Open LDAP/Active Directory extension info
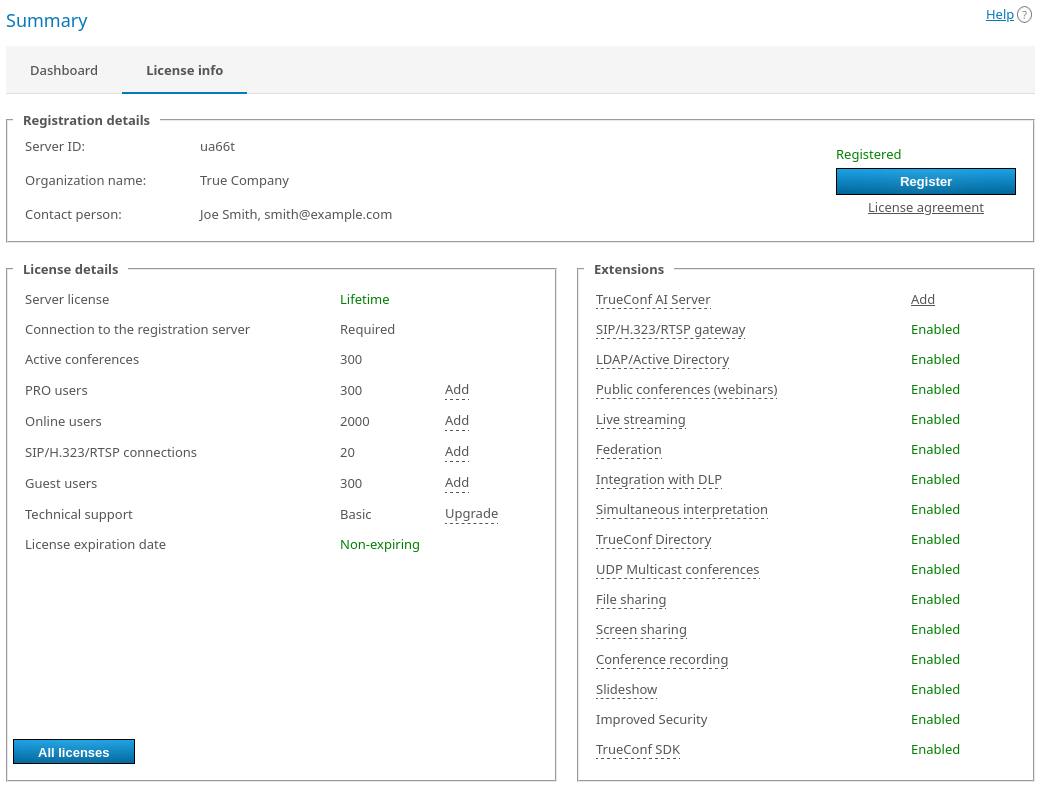The width and height of the screenshot is (1041, 786). 662,360
